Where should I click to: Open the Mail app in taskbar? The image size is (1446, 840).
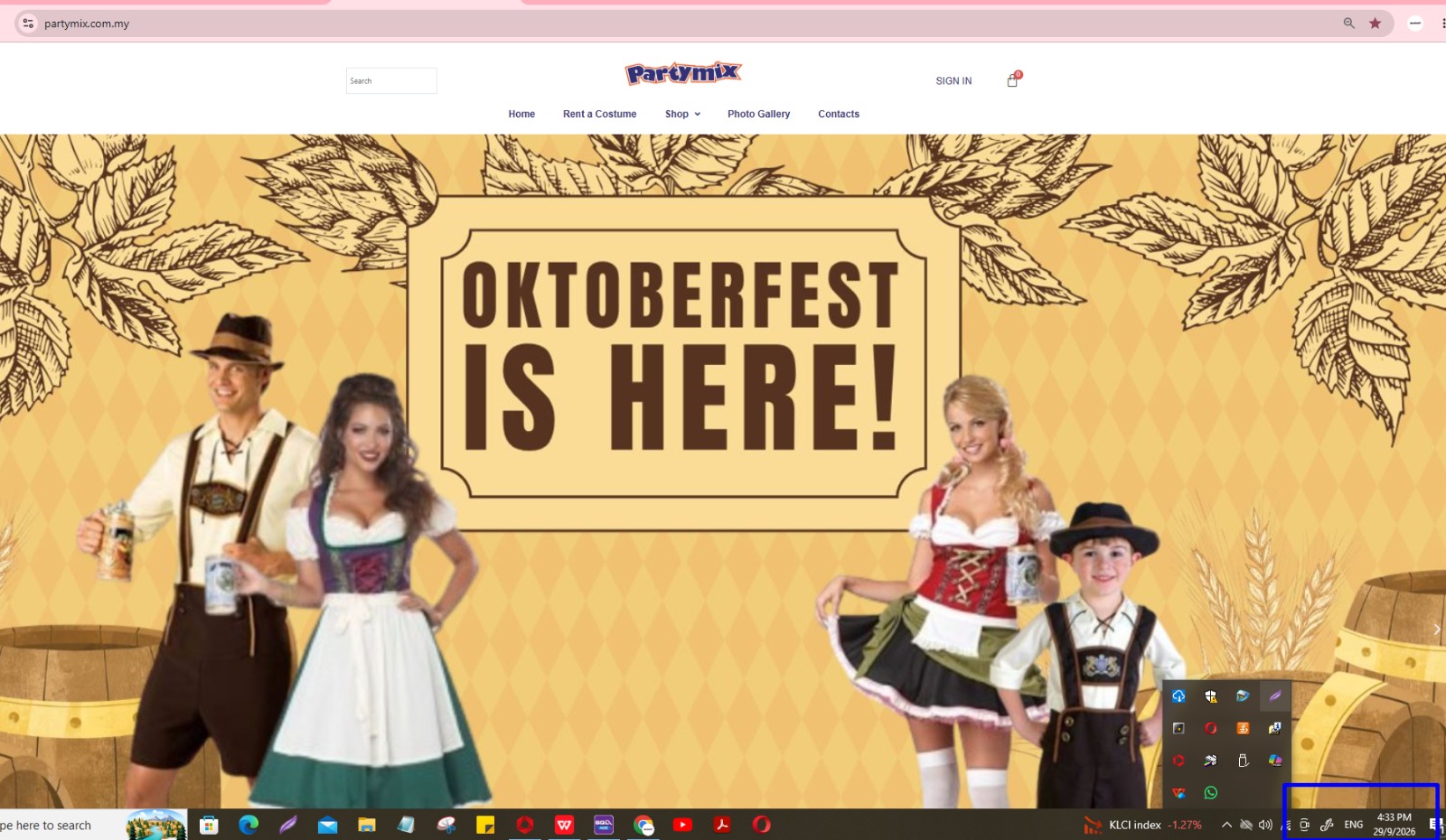coord(327,825)
